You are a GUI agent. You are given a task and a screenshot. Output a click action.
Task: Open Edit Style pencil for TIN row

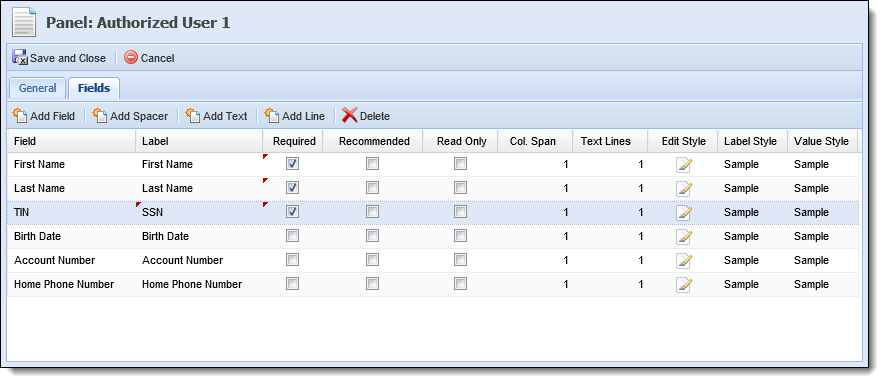[683, 213]
